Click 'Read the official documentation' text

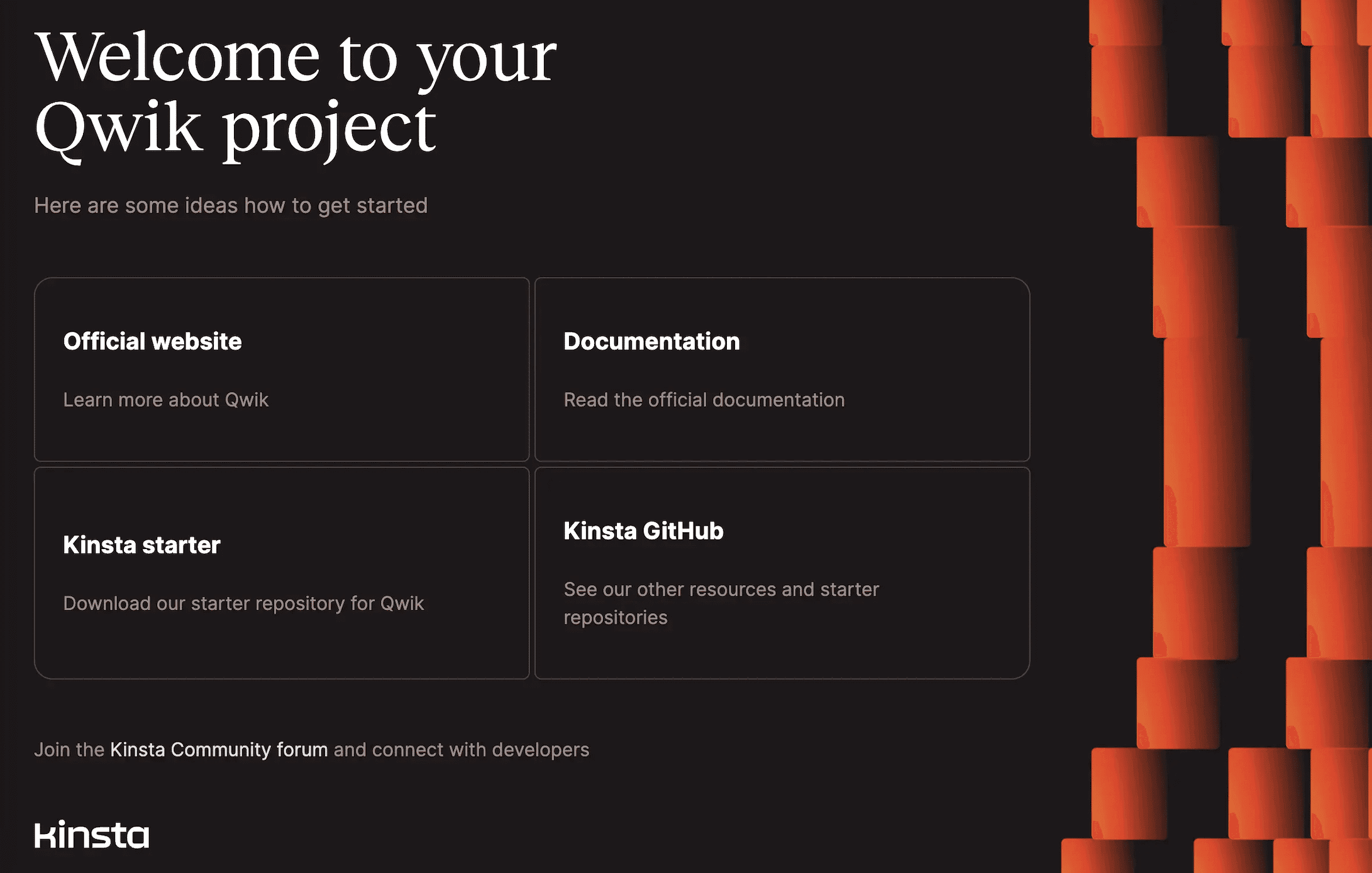coord(704,400)
